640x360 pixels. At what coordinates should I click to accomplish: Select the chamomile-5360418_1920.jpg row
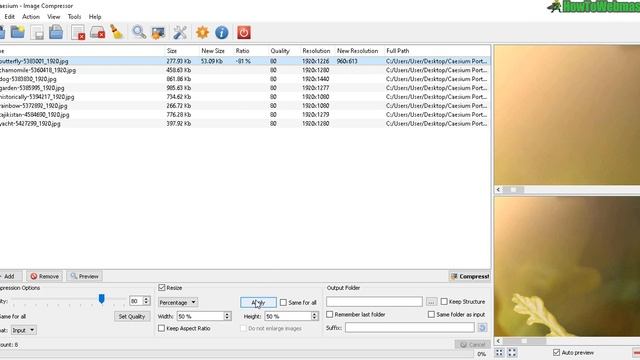[245, 70]
